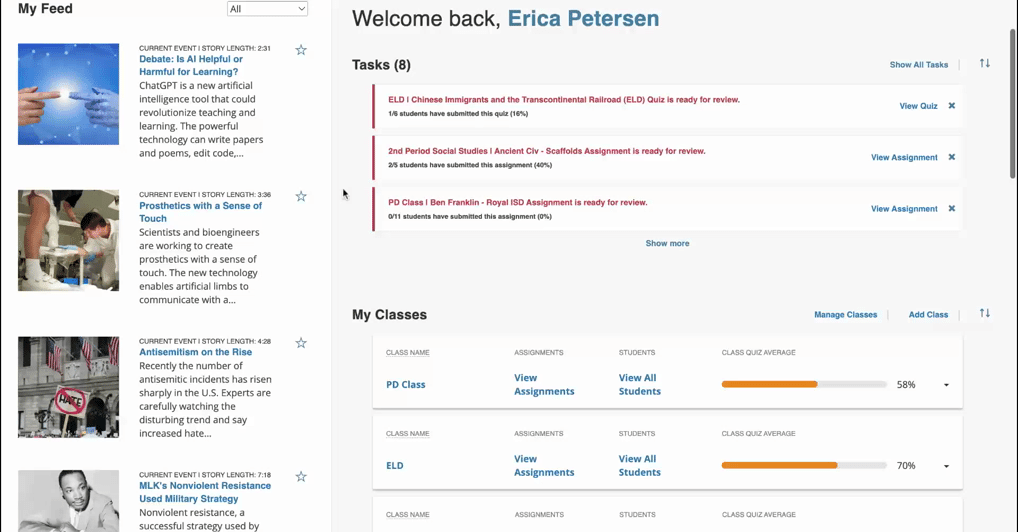Click the page vertical scrollbar thumb
The image size is (1018, 532).
(1013, 103)
